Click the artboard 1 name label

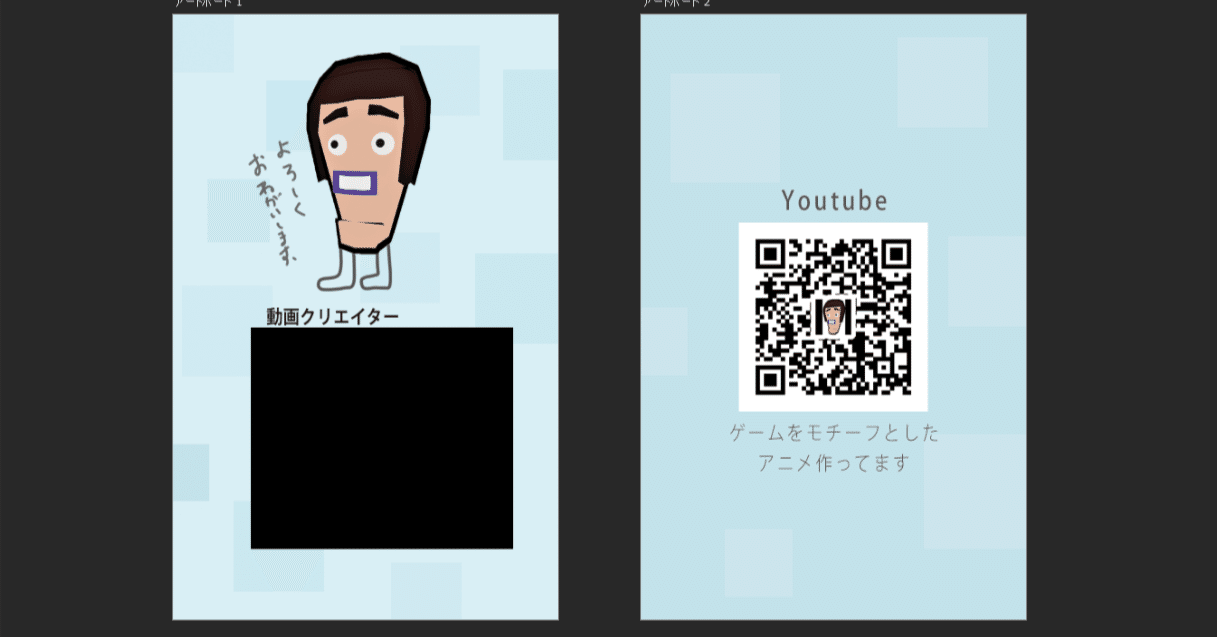[x=208, y=4]
